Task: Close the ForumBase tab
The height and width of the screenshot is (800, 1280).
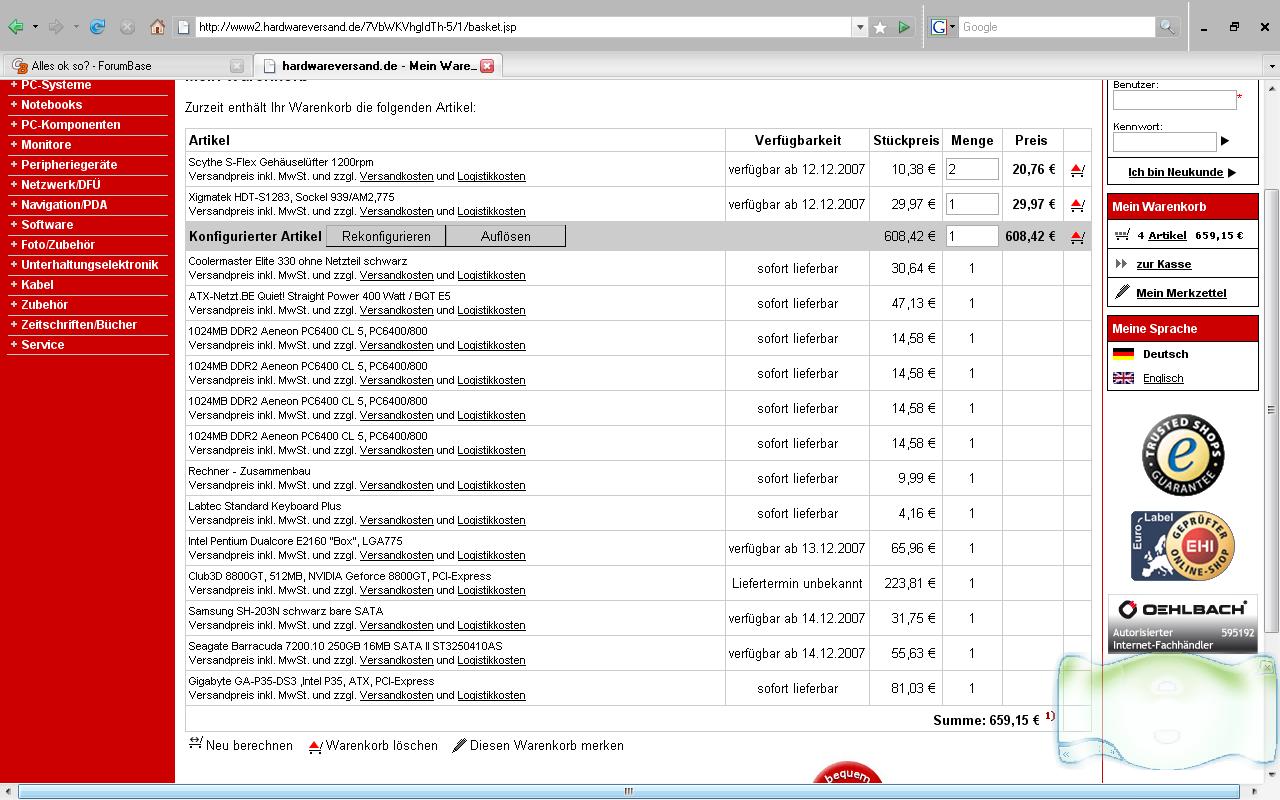Action: (x=237, y=66)
